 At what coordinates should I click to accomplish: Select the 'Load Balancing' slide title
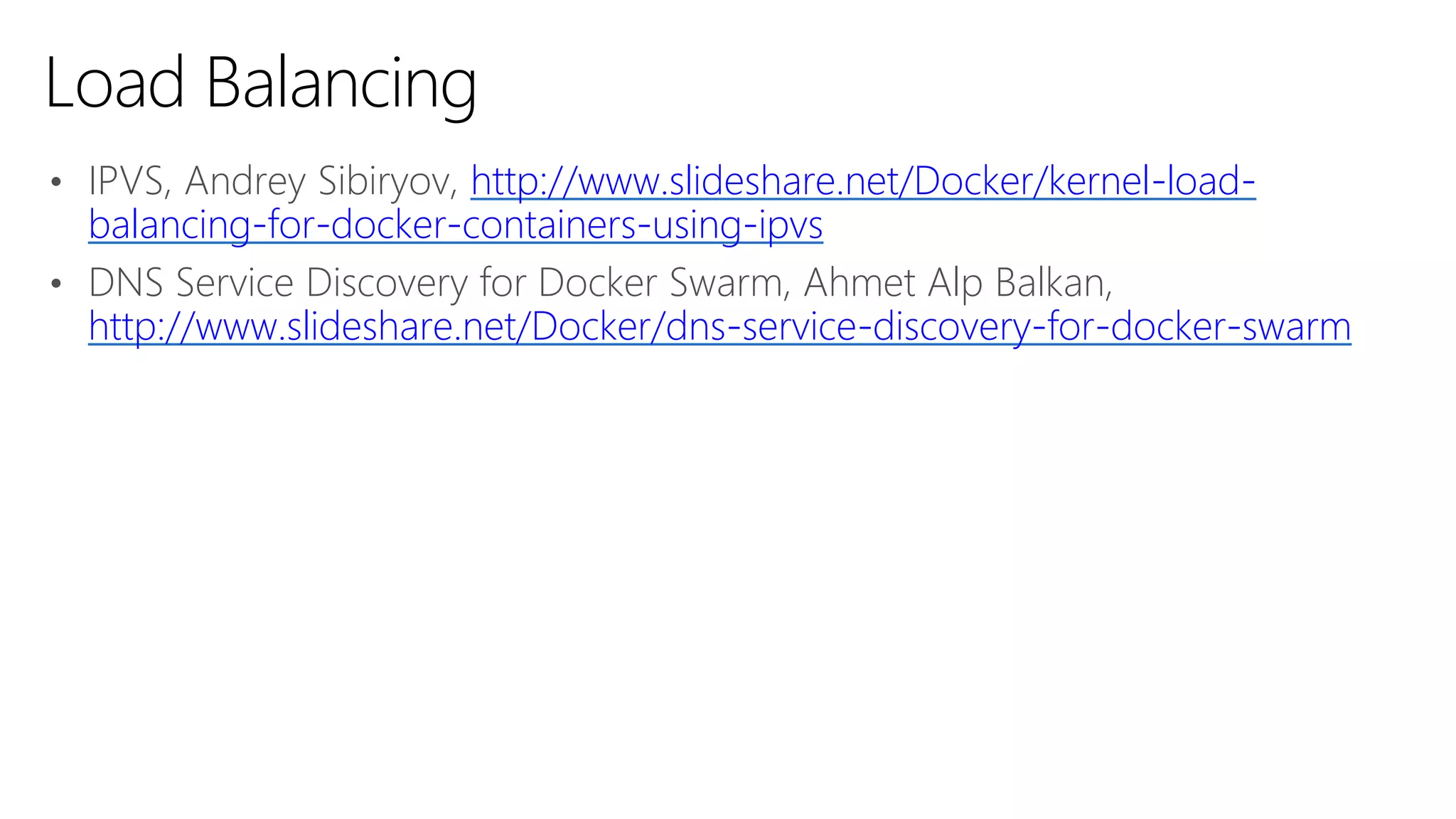(x=261, y=84)
